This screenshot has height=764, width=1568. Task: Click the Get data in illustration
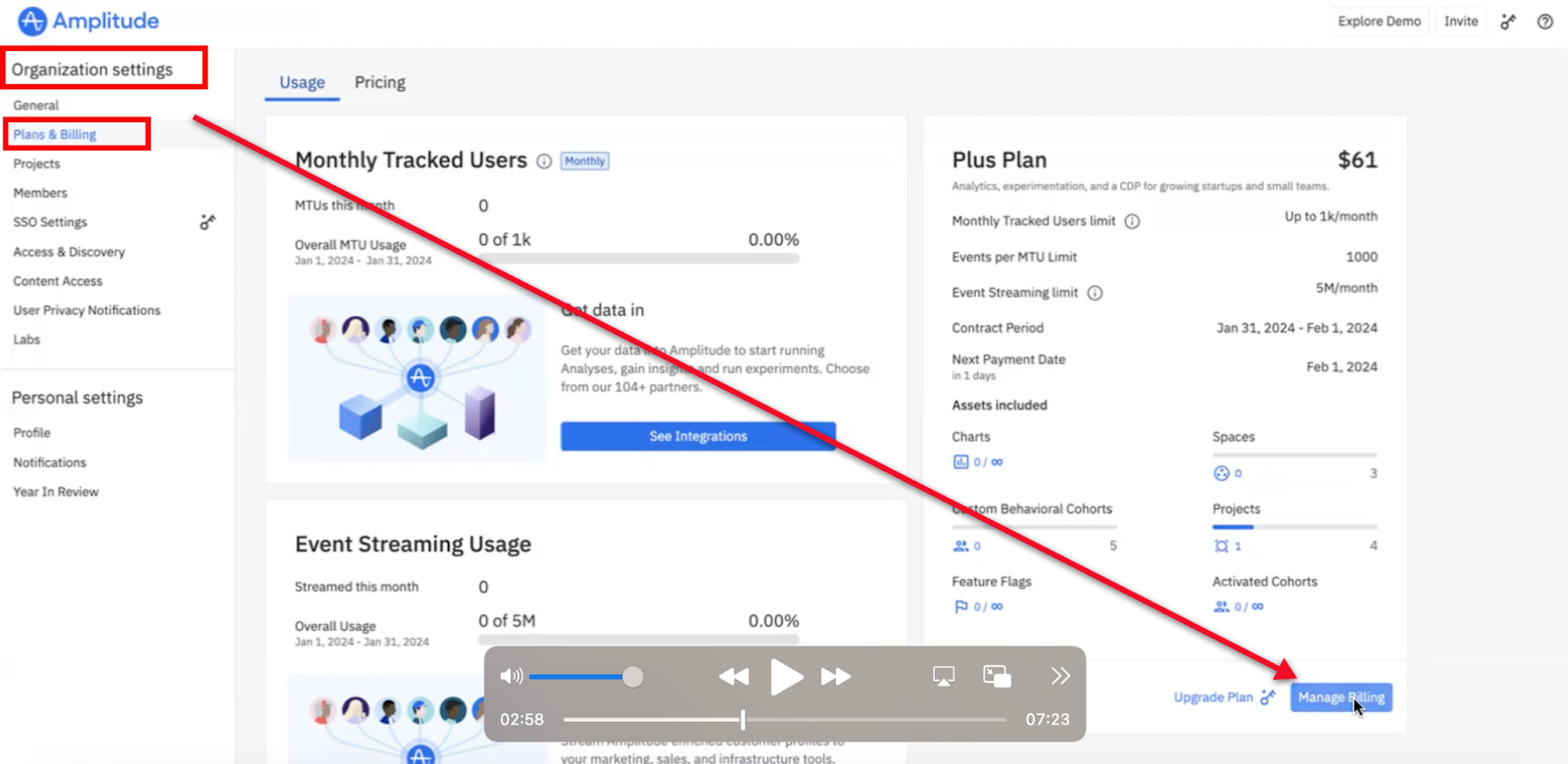click(417, 378)
